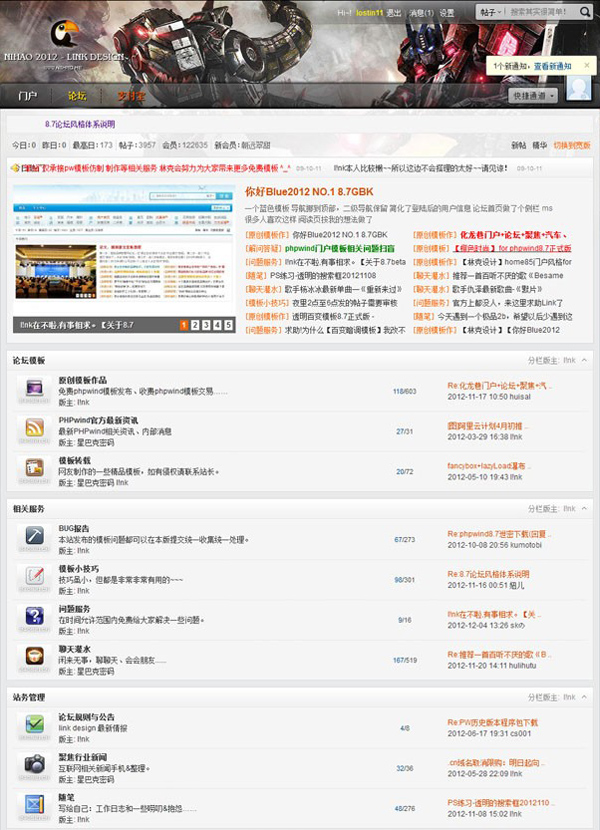Open 模板转载 forum title

pos(74,461)
